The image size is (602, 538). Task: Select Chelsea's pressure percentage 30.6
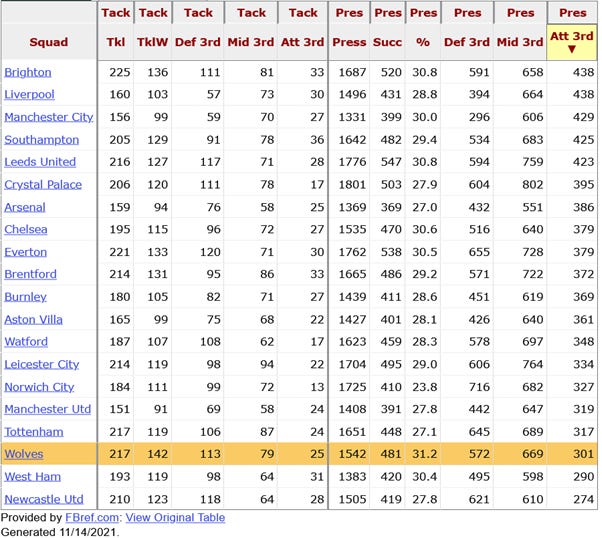click(425, 230)
